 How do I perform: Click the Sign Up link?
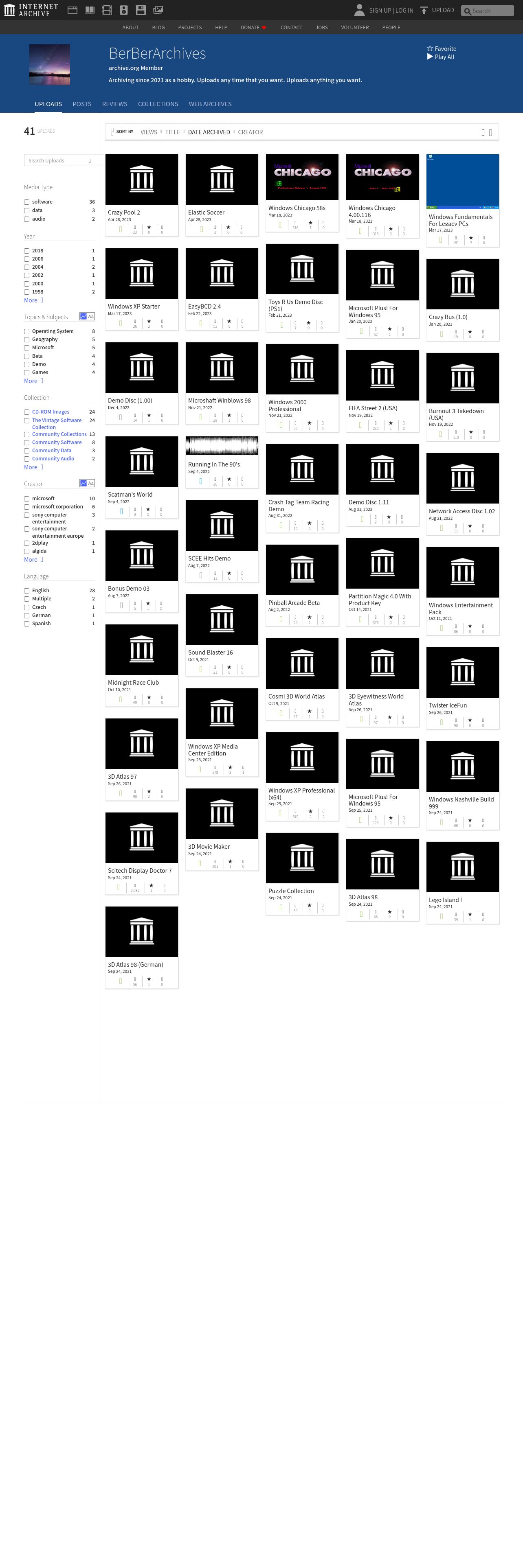point(380,10)
